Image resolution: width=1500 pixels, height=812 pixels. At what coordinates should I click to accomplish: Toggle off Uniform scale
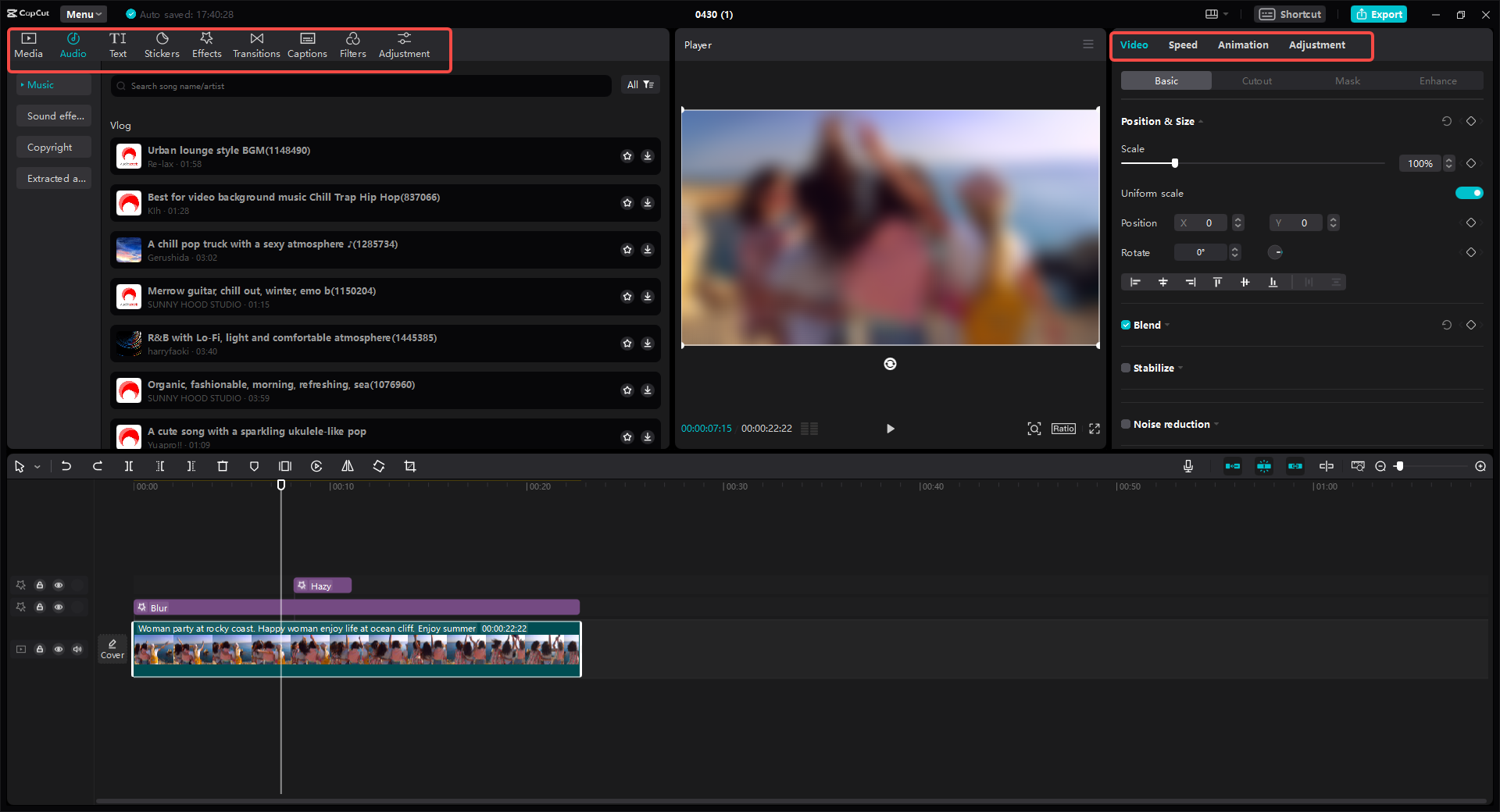coord(1469,193)
